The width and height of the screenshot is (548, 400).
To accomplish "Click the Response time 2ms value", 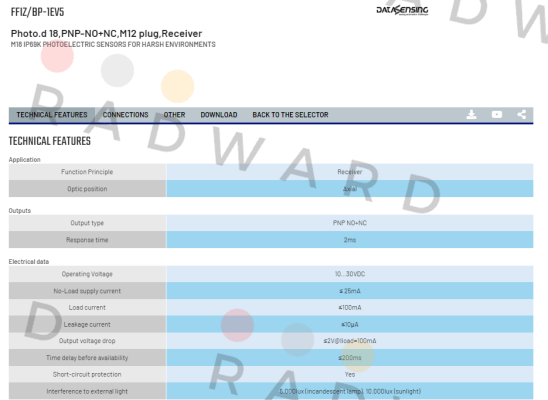I will [x=349, y=240].
